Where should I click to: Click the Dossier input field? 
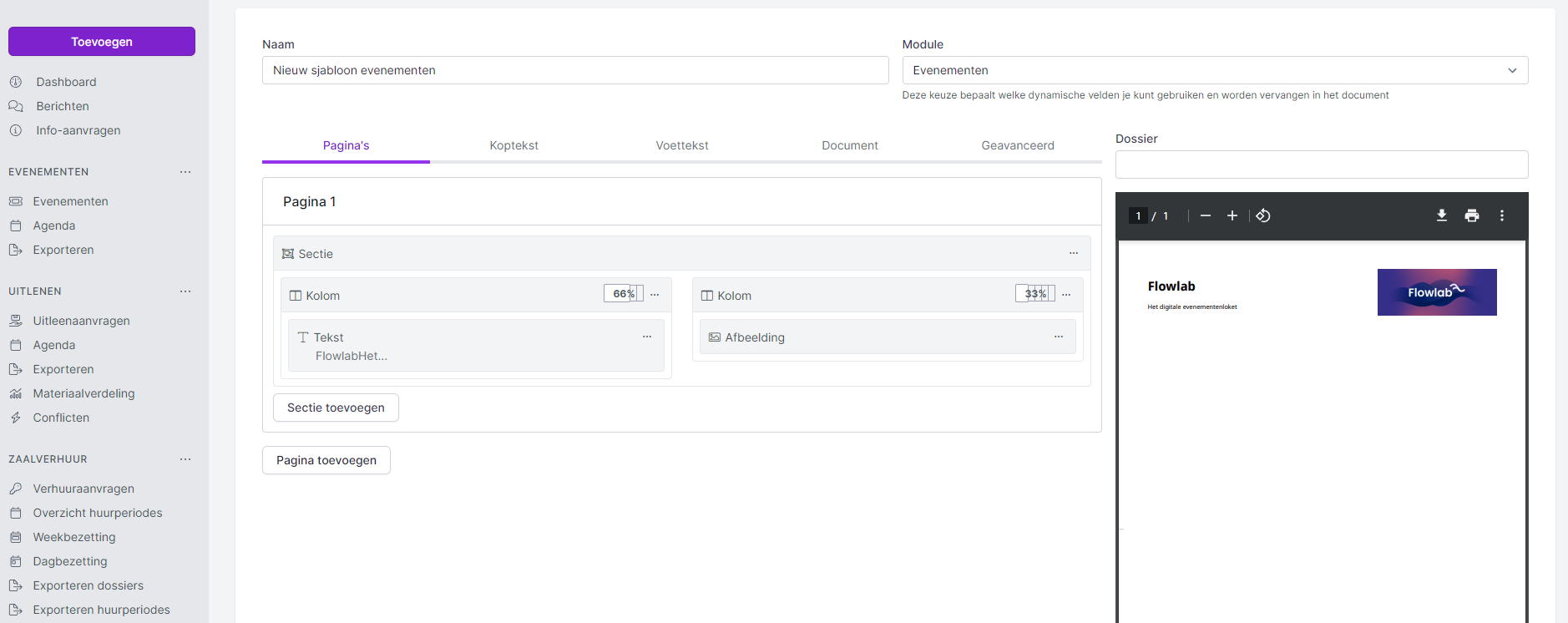(1321, 165)
